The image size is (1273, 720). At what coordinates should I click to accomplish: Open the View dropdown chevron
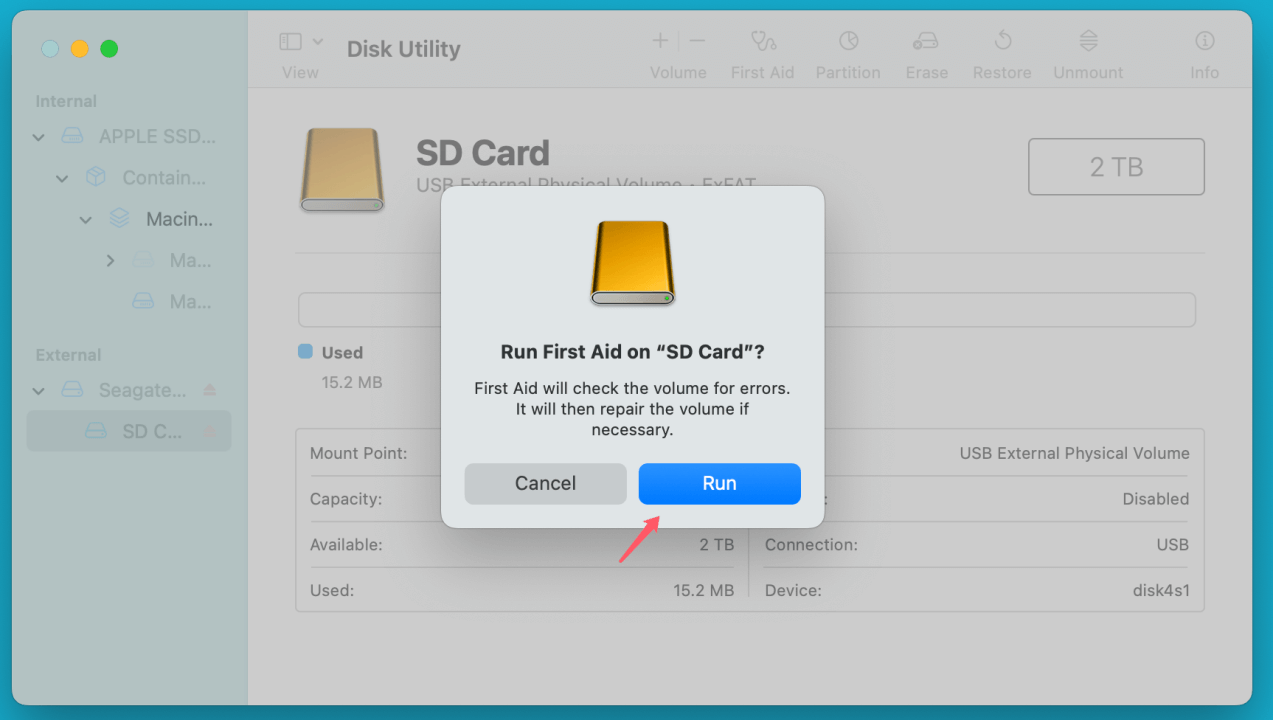pos(318,40)
